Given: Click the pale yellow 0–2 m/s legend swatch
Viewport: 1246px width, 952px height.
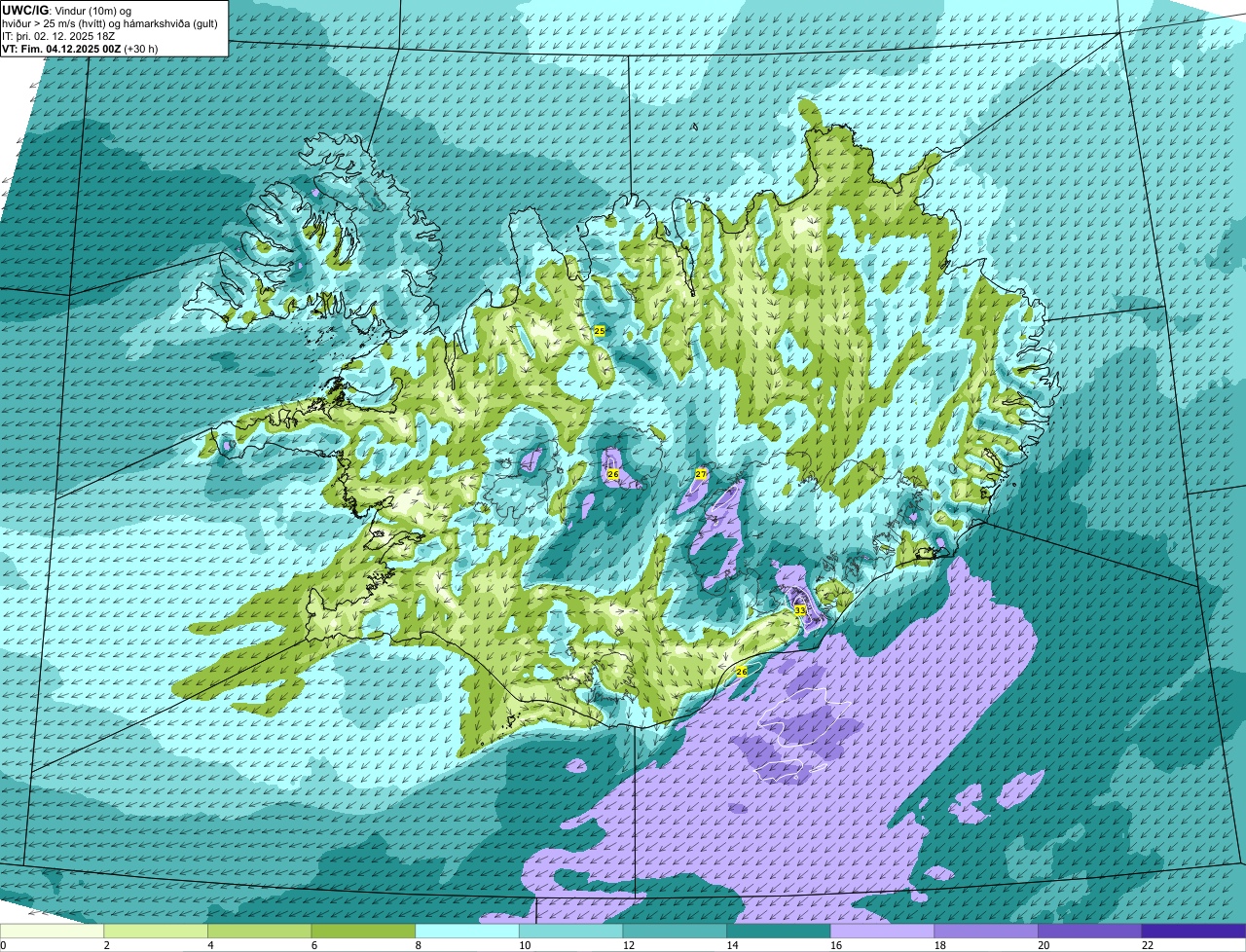Looking at the screenshot, I should pyautogui.click(x=52, y=931).
